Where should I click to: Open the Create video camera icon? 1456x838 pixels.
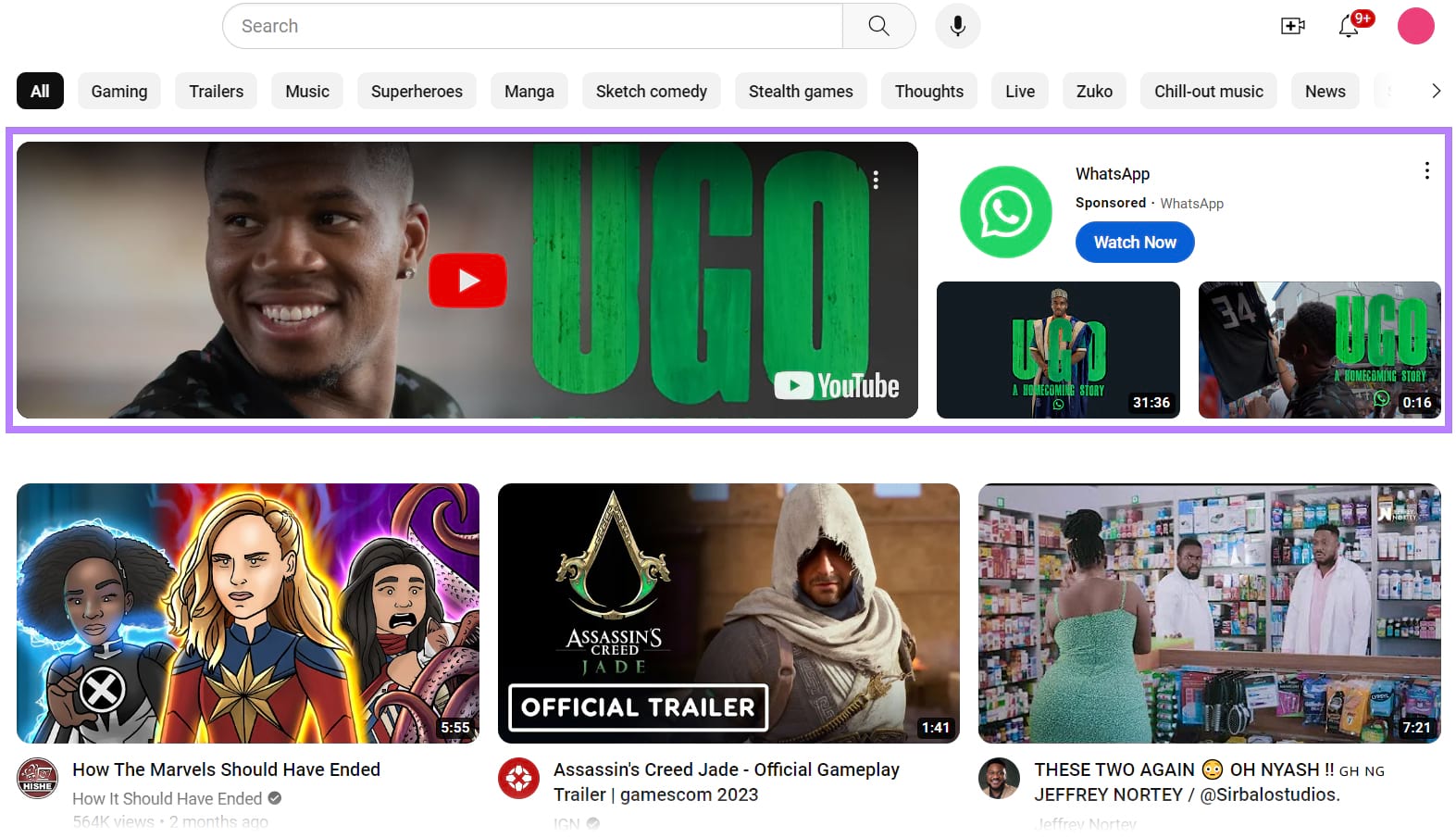(x=1293, y=26)
